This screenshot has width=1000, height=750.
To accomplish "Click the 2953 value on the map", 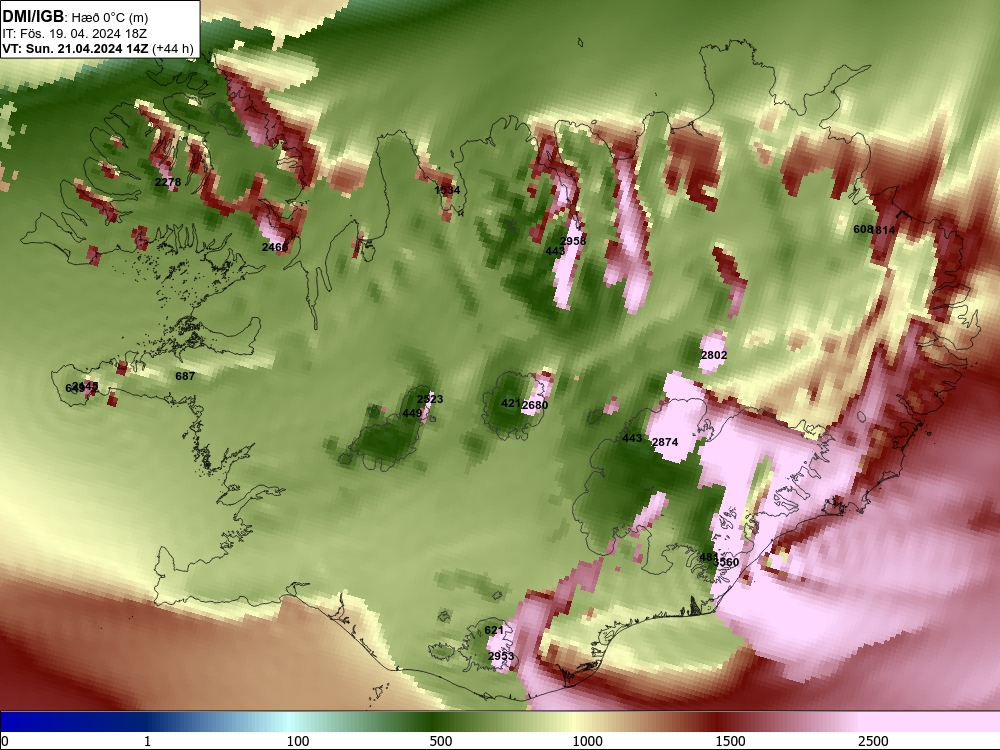I will tap(501, 656).
